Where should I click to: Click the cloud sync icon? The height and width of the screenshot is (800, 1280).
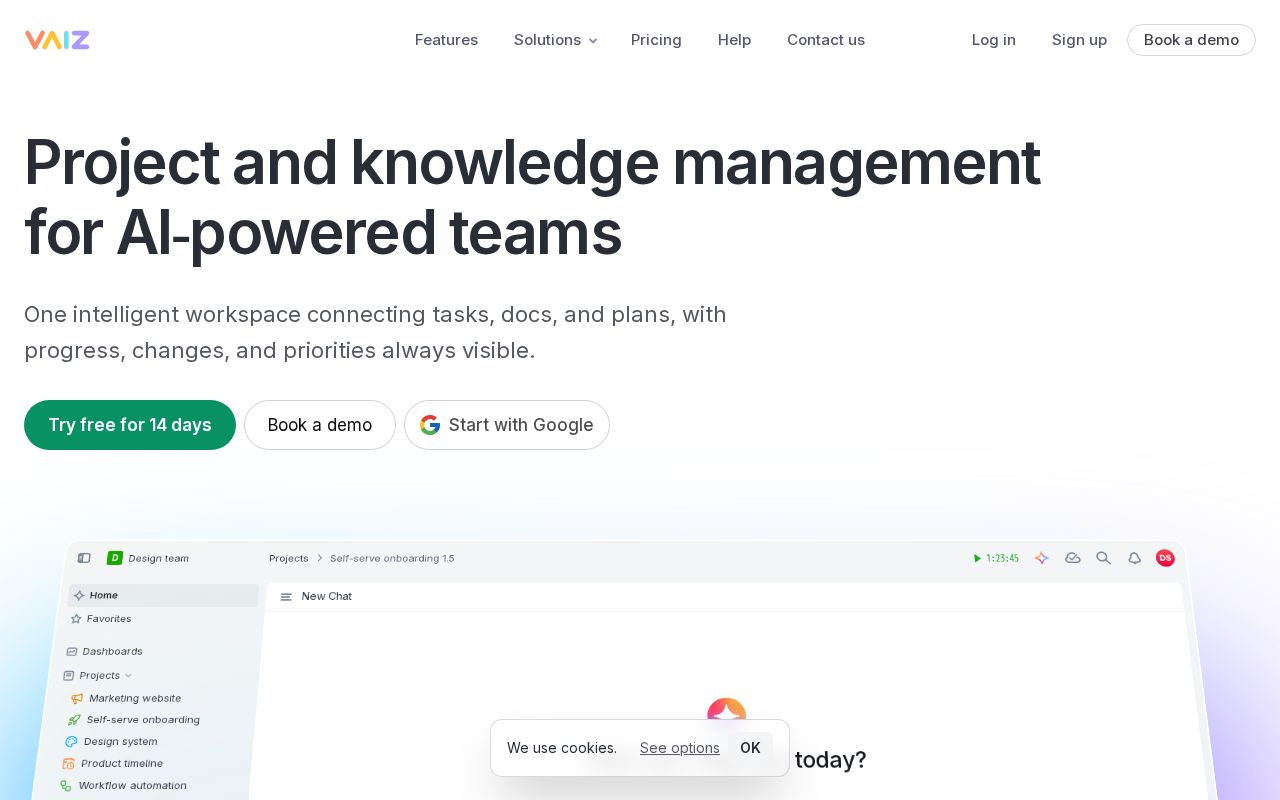point(1073,558)
